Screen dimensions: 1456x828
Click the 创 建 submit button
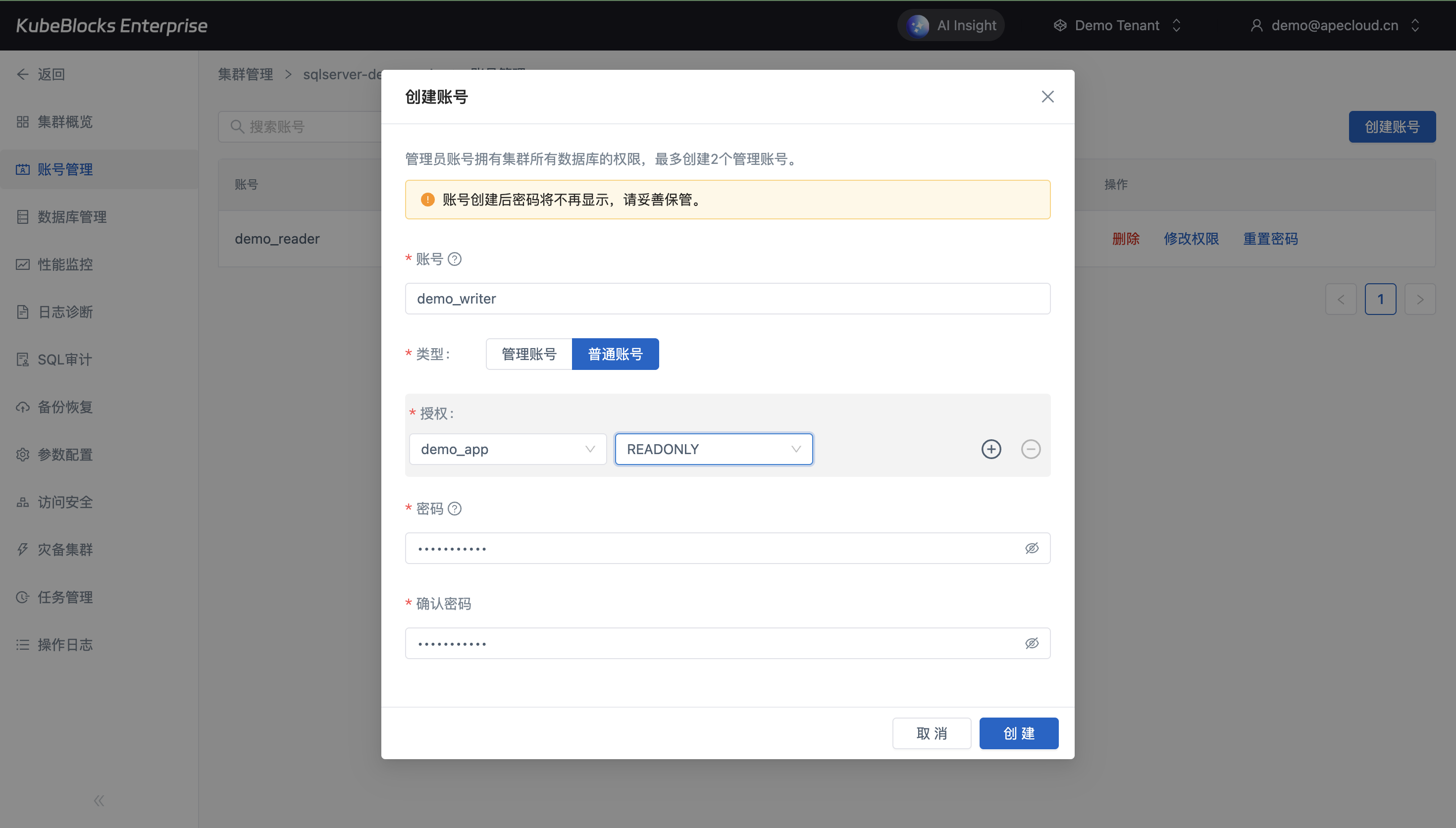[1018, 733]
